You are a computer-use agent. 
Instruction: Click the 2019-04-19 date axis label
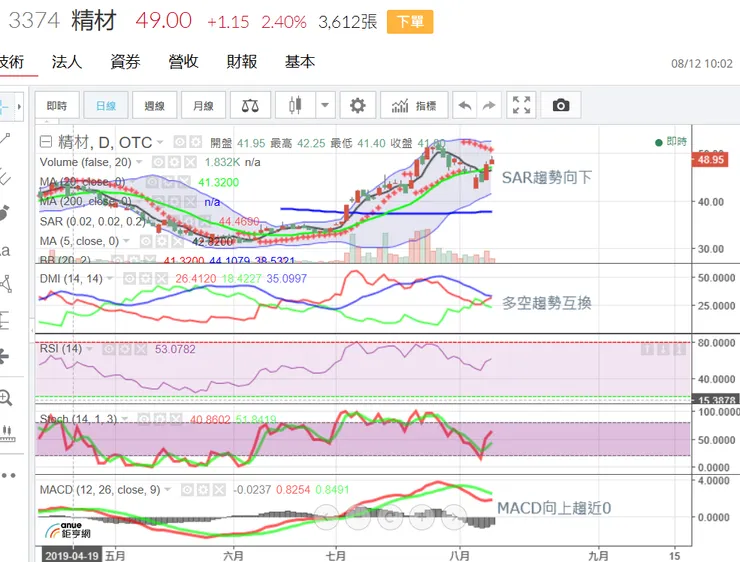pos(72,555)
